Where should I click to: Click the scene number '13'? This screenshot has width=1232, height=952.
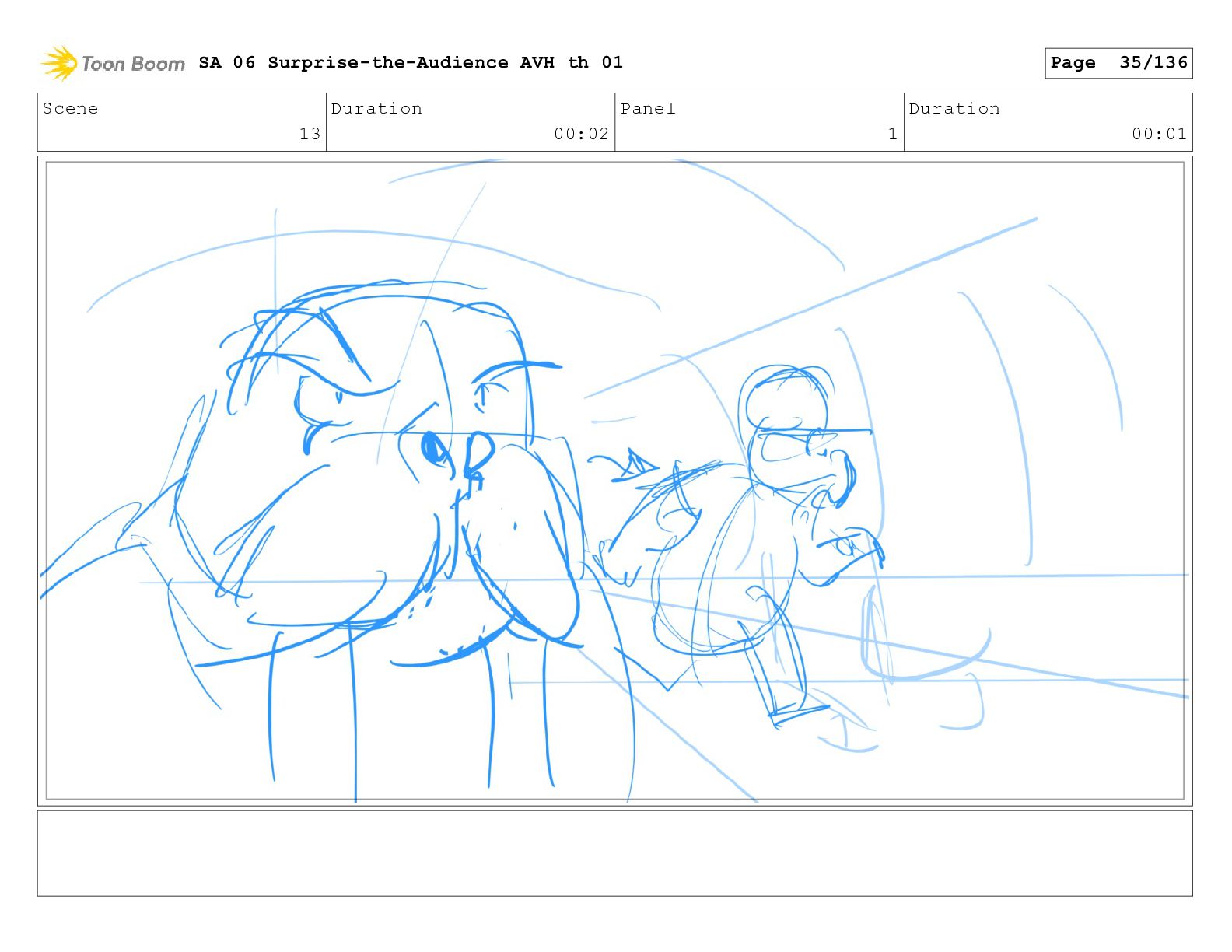[310, 134]
